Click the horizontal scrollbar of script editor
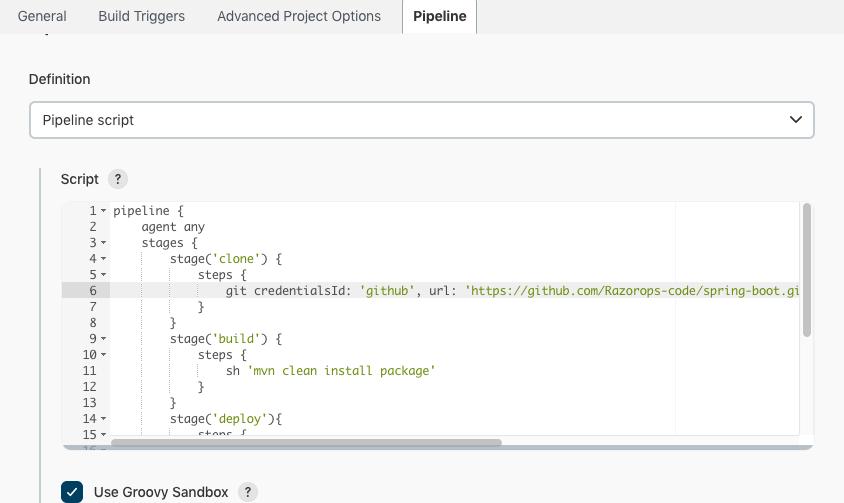Screen dimensions: 844x503 click(x=306, y=442)
